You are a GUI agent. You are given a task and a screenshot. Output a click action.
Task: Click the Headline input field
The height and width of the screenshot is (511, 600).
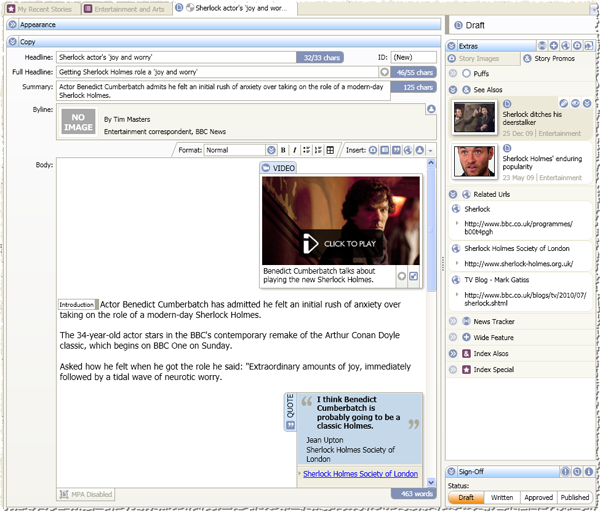coord(176,58)
